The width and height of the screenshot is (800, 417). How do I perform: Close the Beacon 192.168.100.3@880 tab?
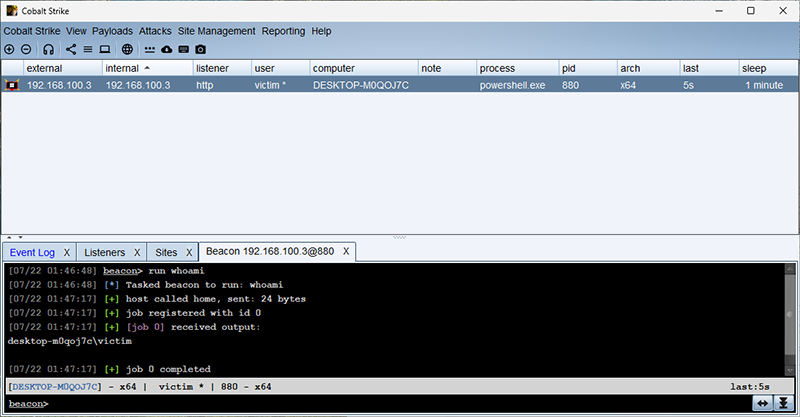pyautogui.click(x=345, y=252)
